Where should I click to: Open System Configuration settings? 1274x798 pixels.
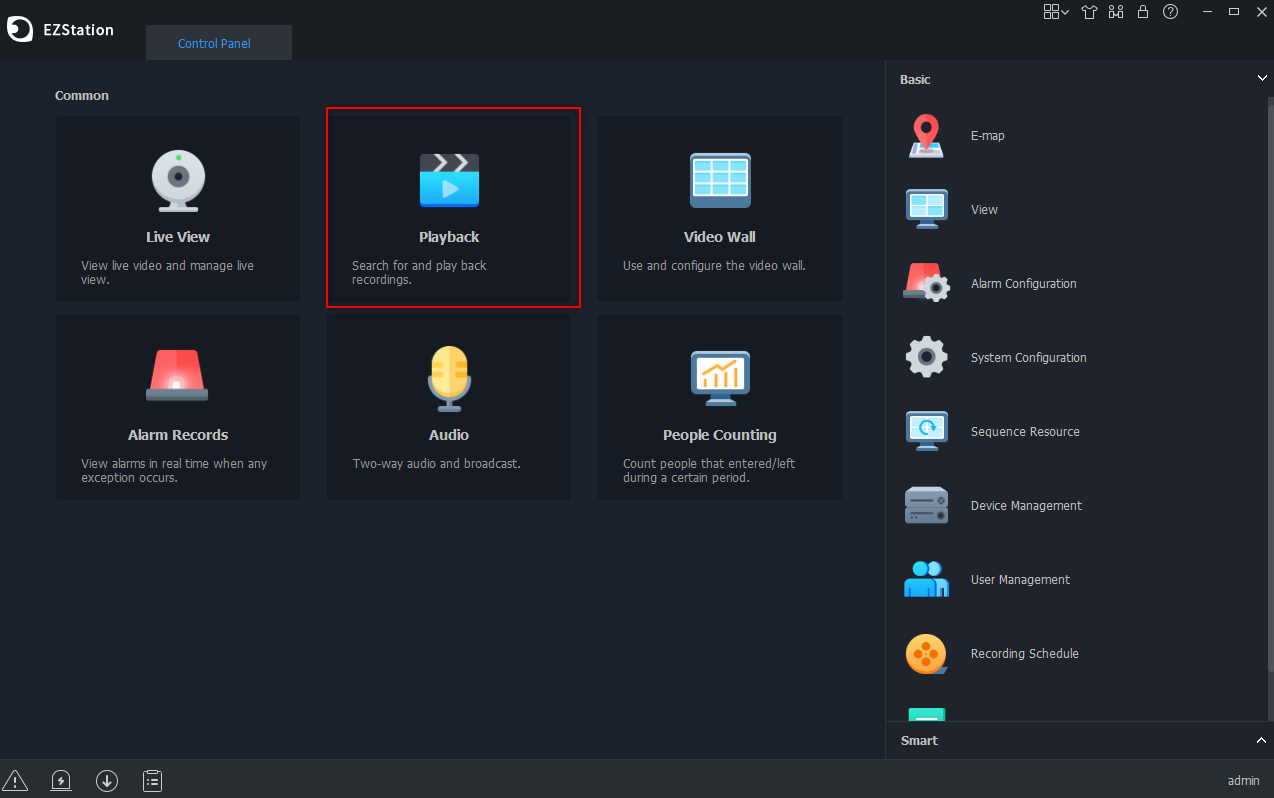pyautogui.click(x=1027, y=358)
